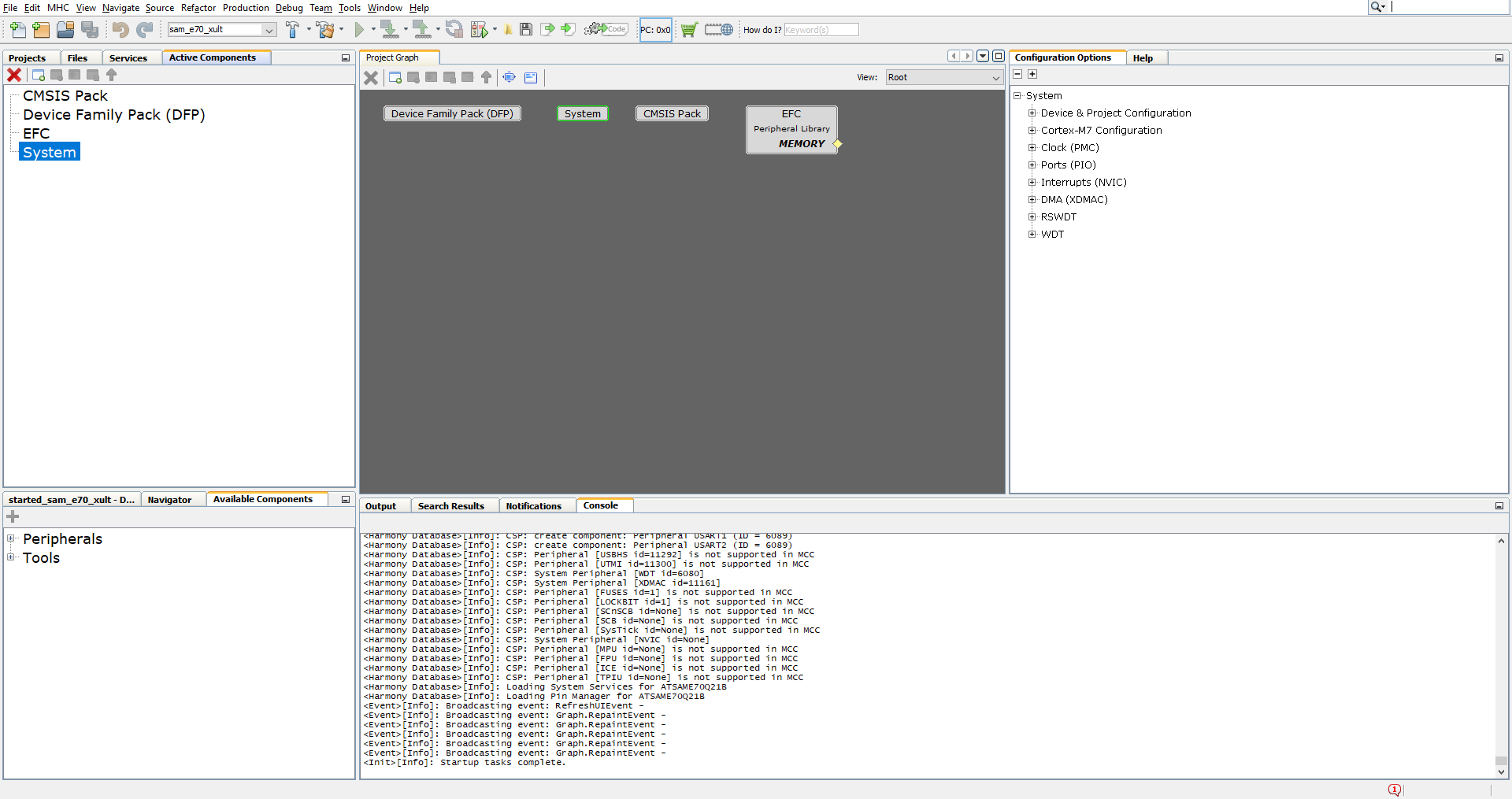
Task: Open the MCC content store cart icon
Action: (688, 29)
